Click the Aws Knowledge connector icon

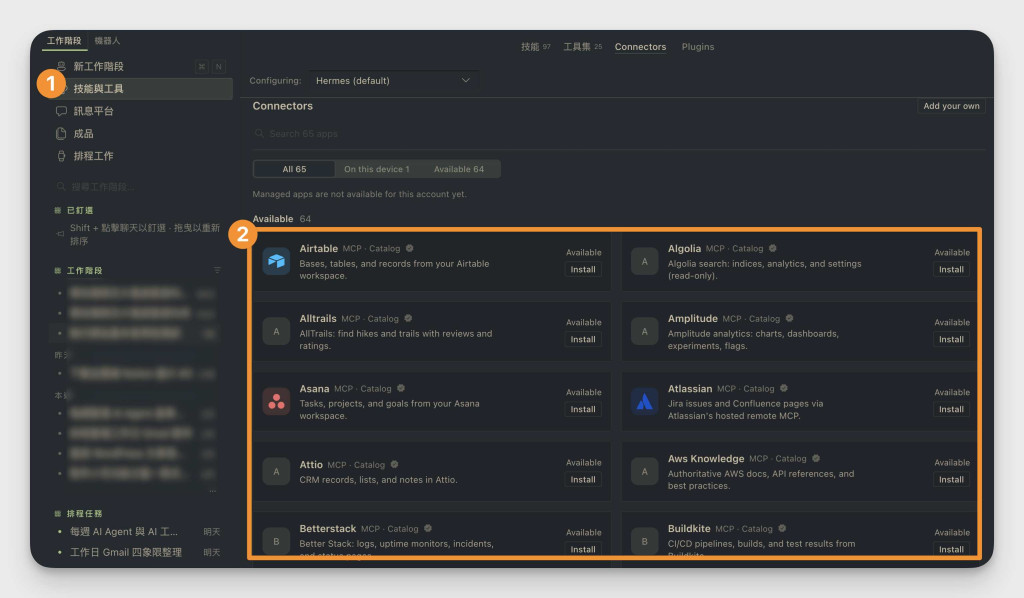[645, 471]
